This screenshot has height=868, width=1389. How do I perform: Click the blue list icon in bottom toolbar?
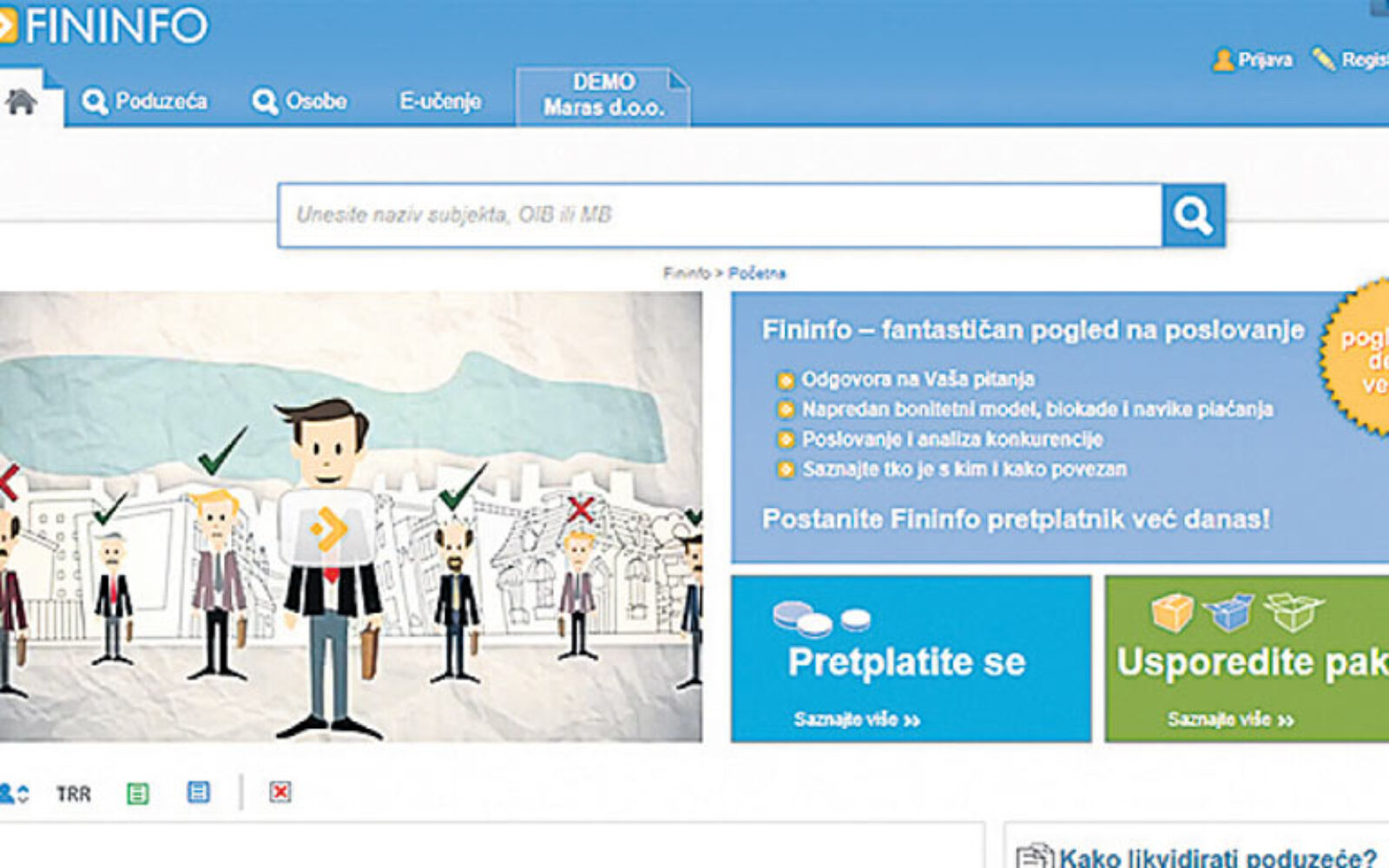(199, 792)
